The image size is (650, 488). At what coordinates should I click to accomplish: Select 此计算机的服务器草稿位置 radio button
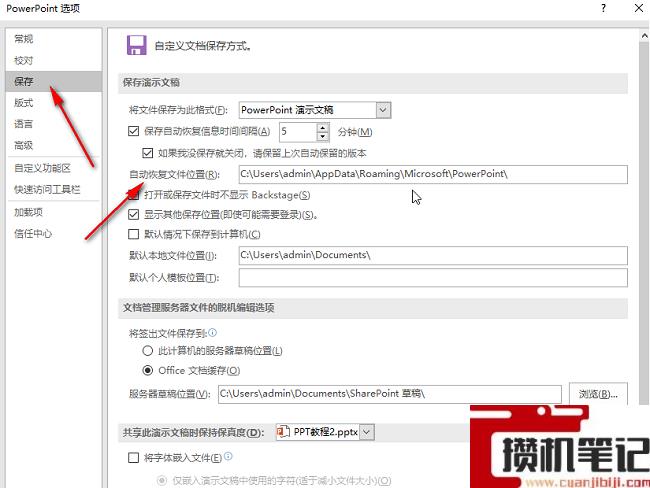[148, 351]
